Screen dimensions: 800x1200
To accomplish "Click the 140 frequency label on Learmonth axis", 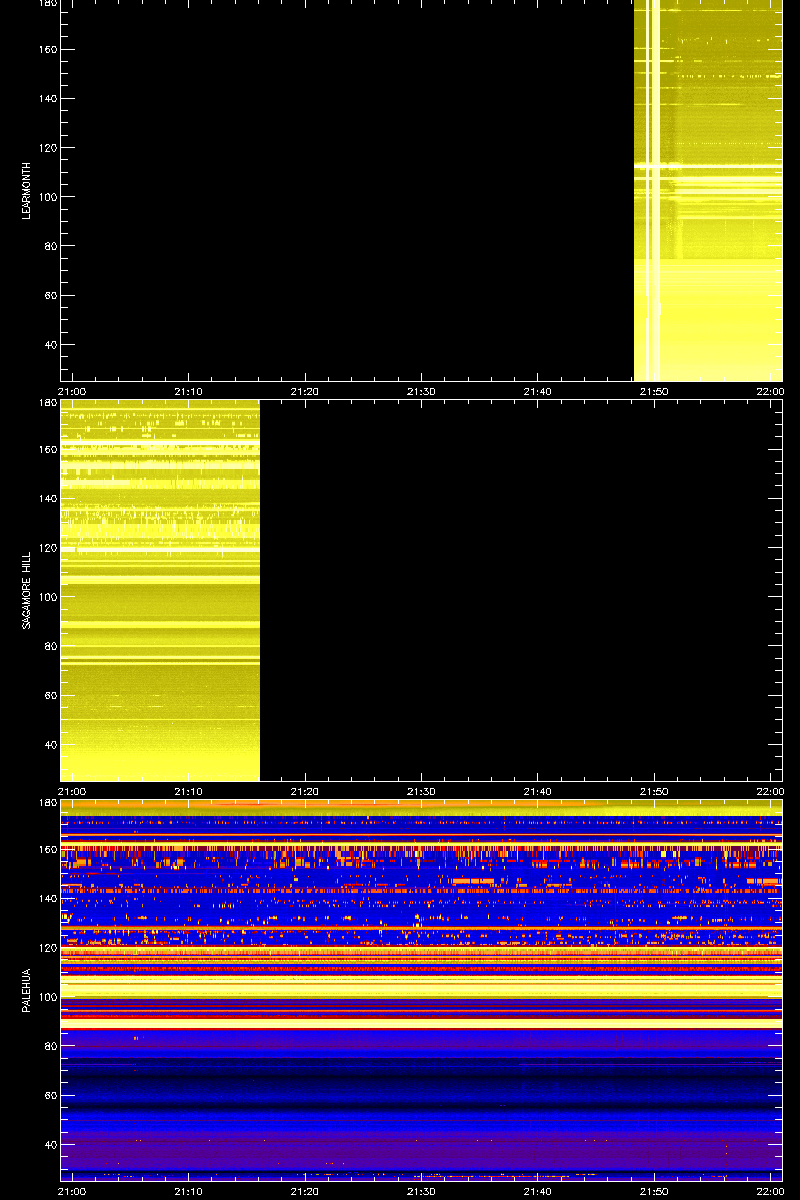I will (47, 99).
